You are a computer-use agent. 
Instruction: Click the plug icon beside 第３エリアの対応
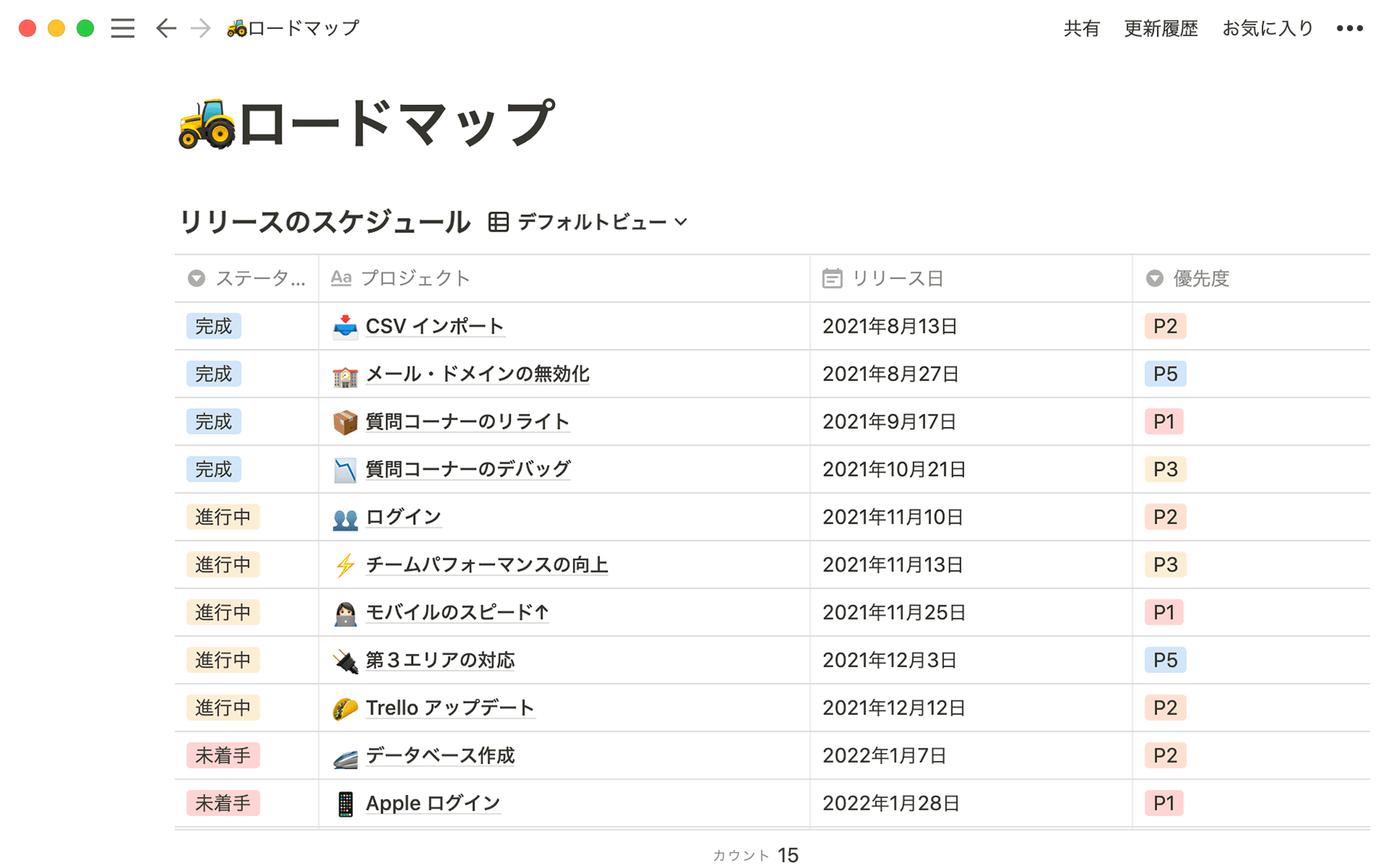click(x=345, y=660)
